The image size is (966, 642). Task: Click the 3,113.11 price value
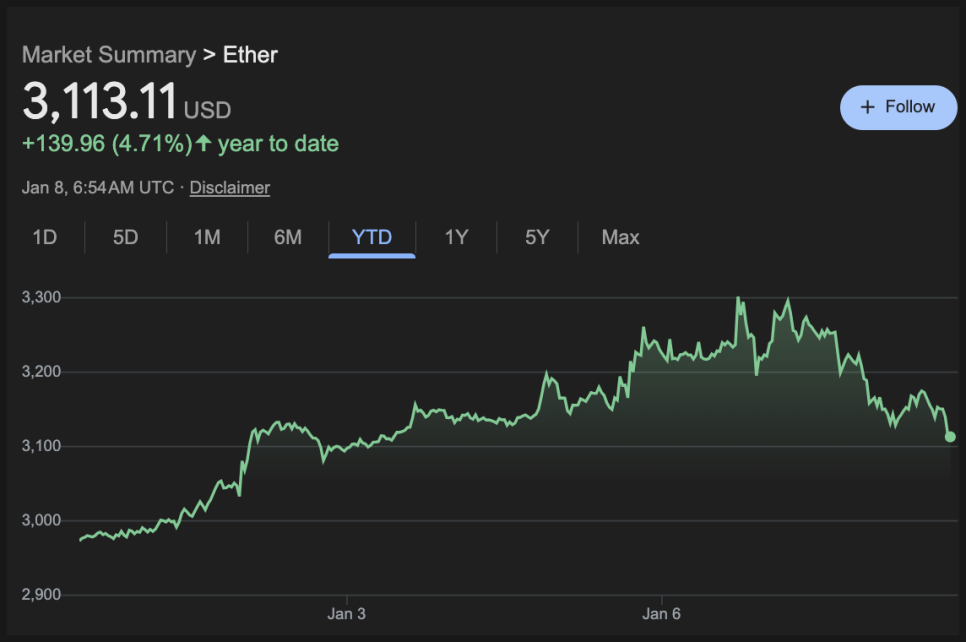point(100,102)
